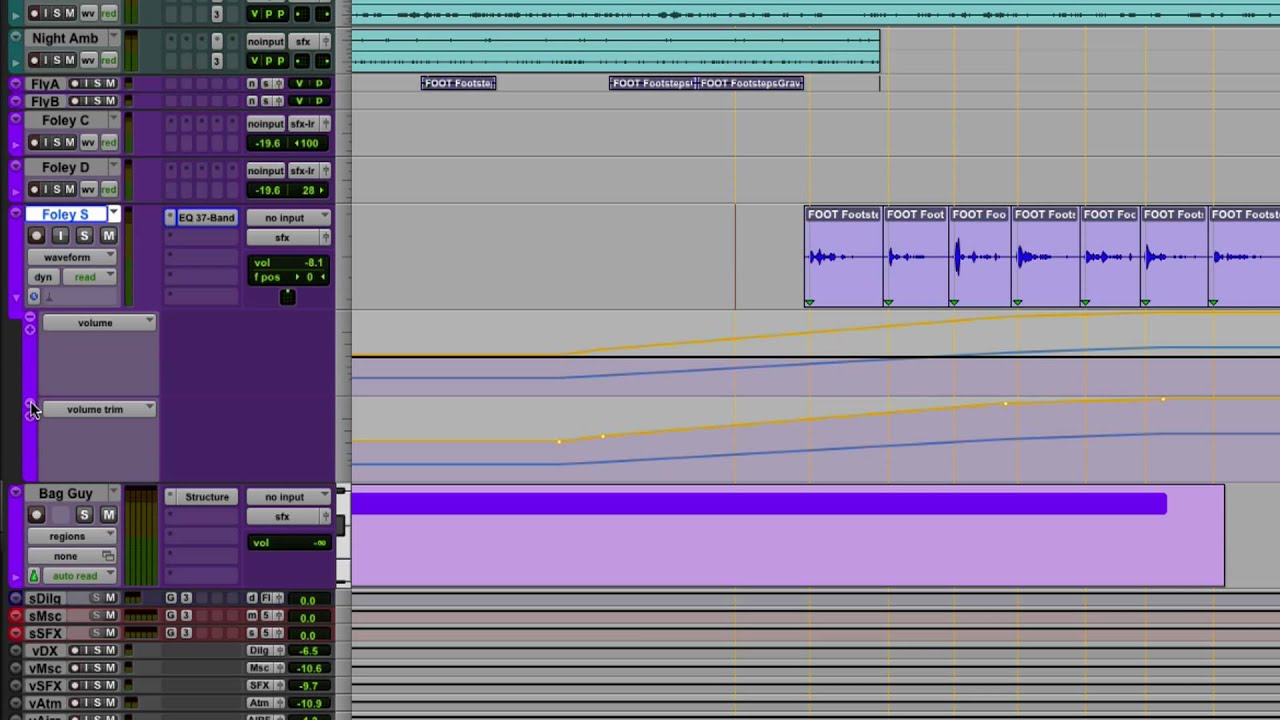Click insert selector beside Structure plug-in
Screen dimensions: 1280x720
tap(170, 496)
